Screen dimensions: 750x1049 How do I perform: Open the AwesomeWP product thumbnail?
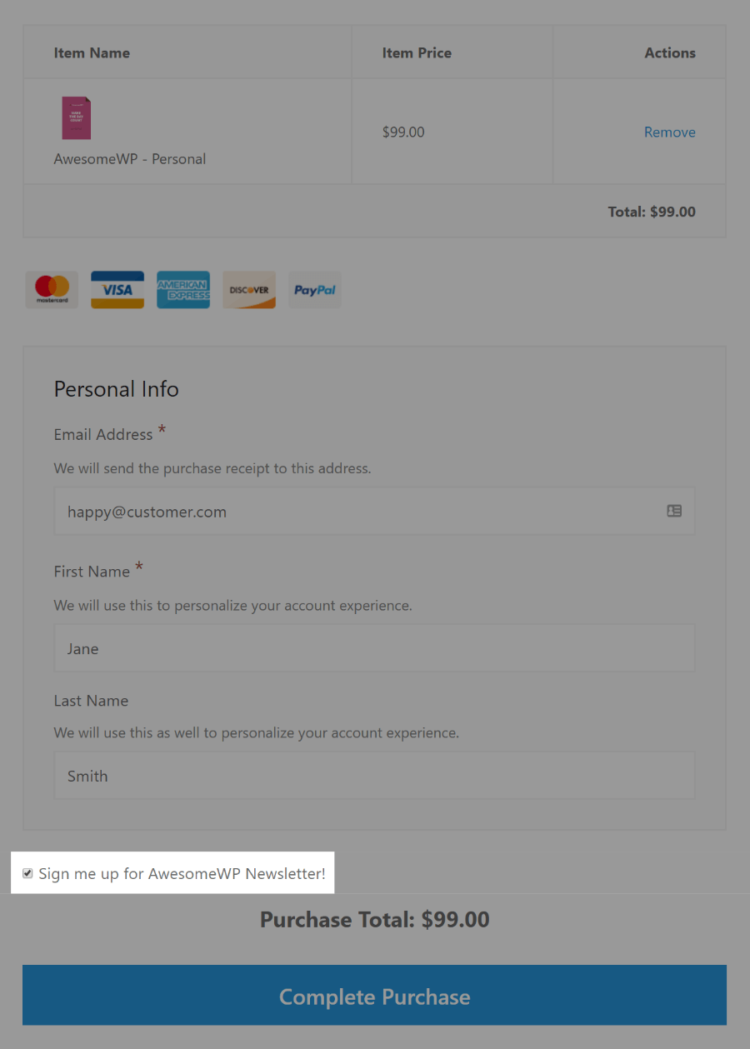(76, 117)
